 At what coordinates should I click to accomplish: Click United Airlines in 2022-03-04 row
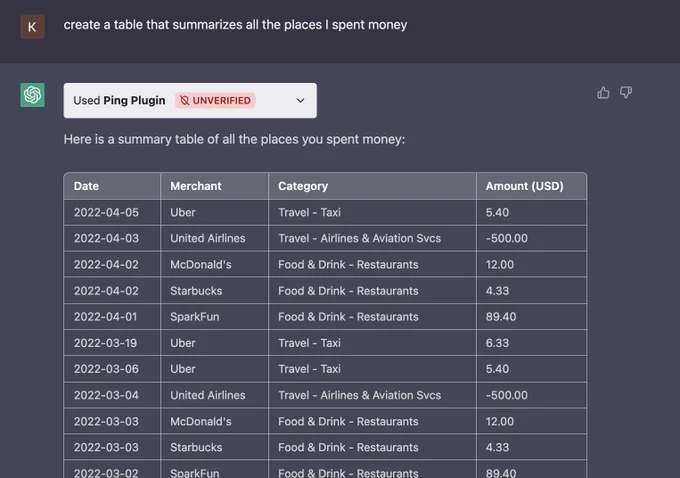pos(208,396)
